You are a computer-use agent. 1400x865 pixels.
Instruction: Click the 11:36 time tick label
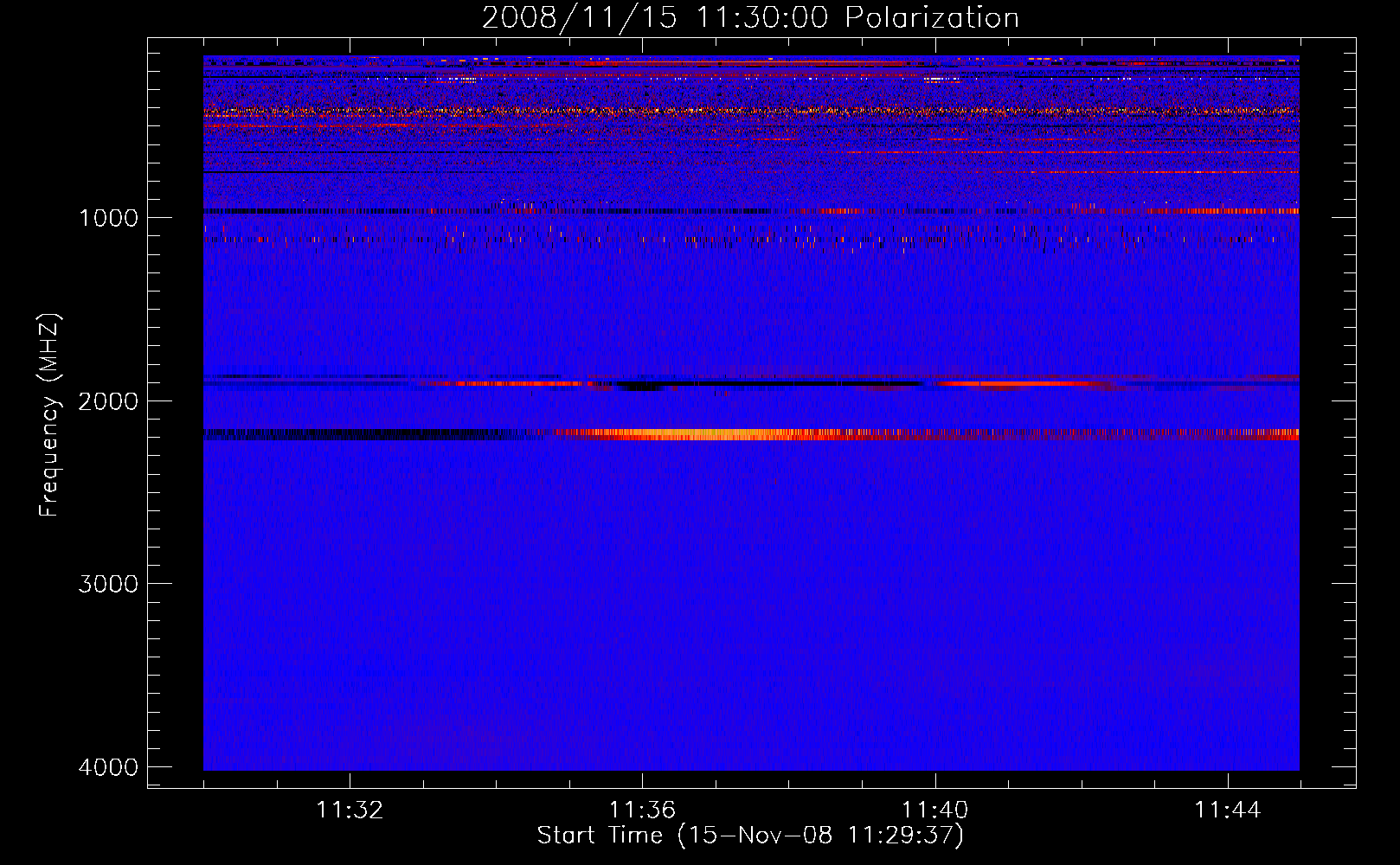(642, 810)
